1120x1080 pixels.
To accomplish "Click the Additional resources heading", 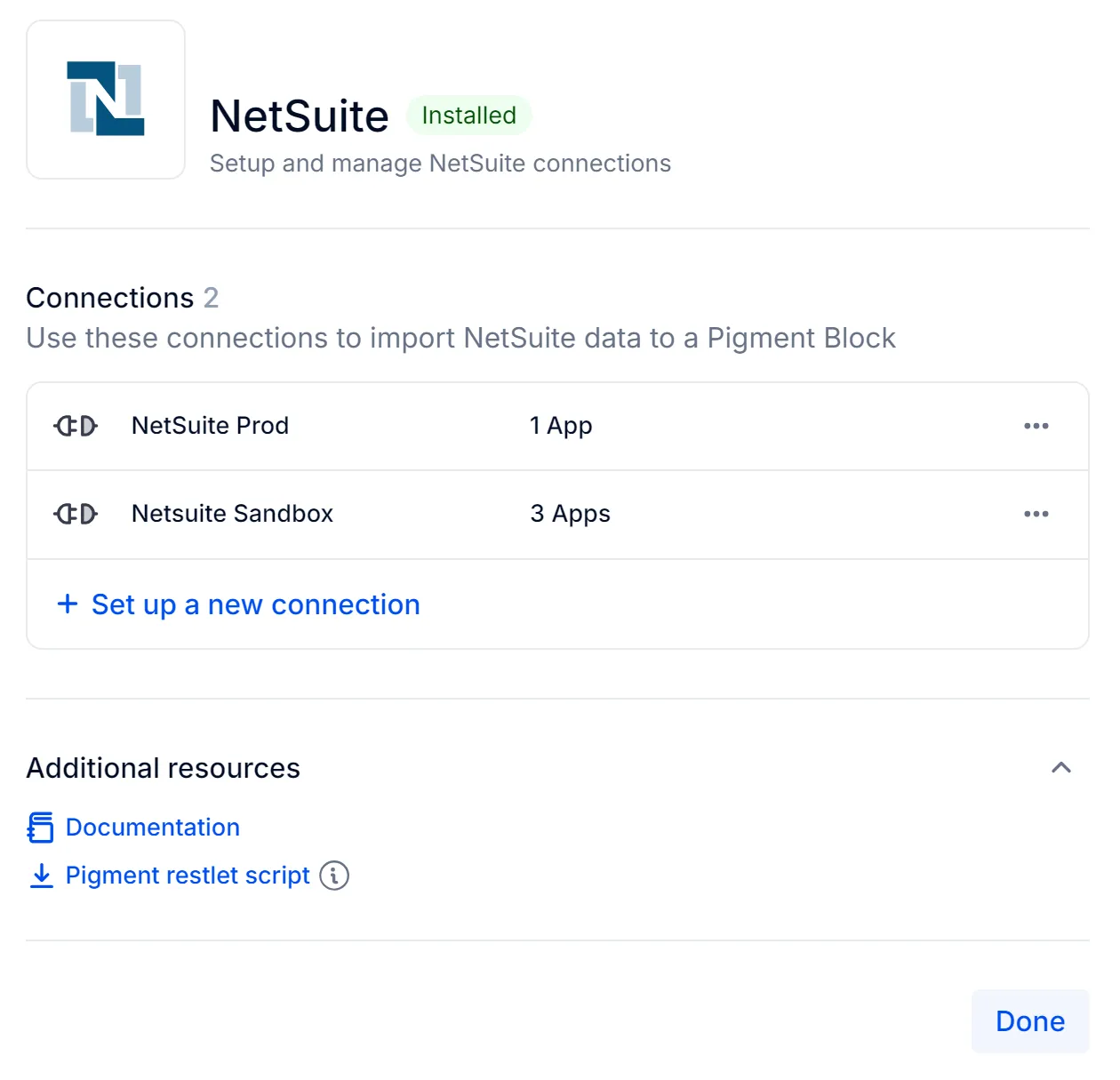I will (x=164, y=768).
